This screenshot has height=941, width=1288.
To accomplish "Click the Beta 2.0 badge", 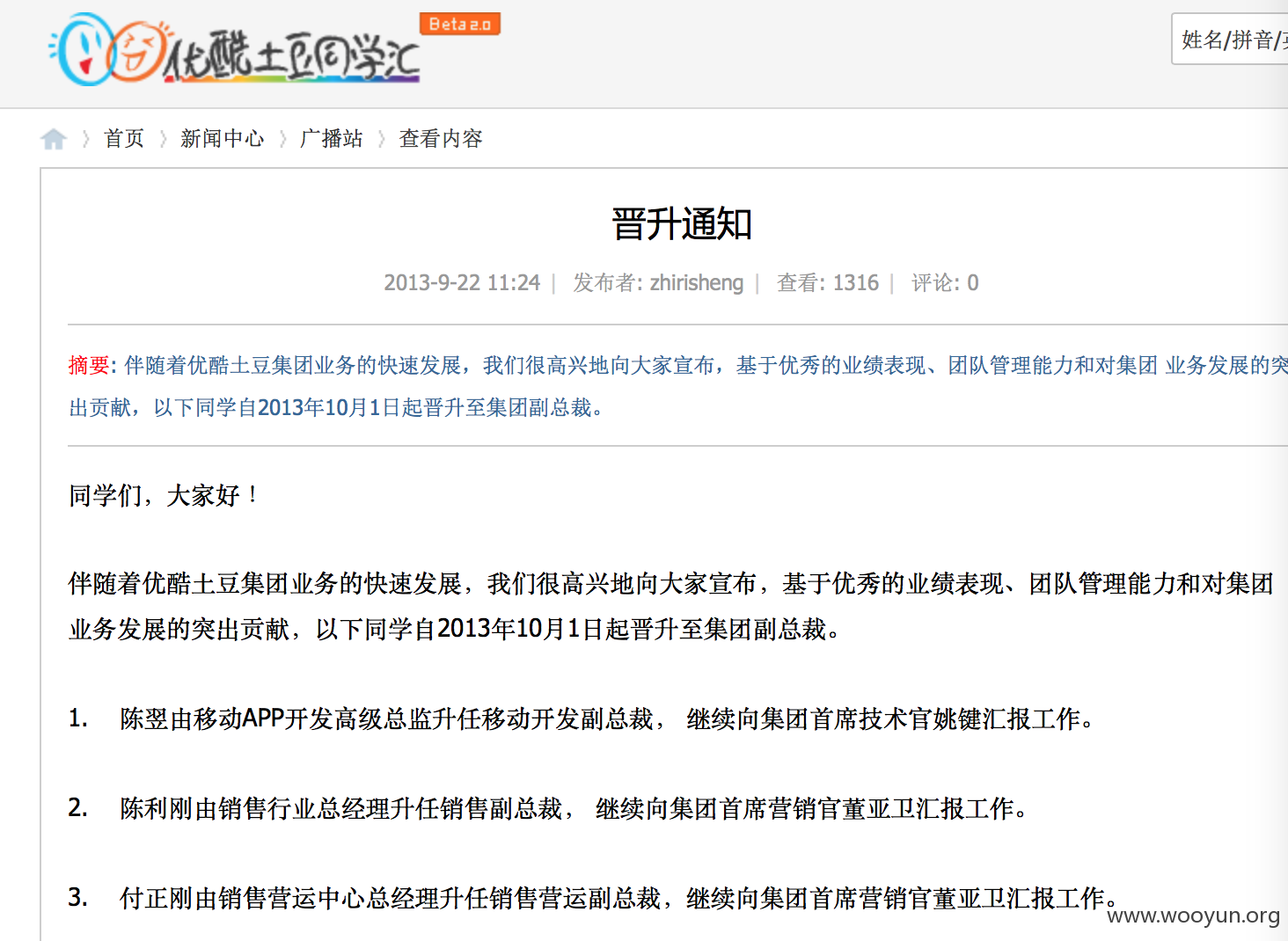I will pyautogui.click(x=459, y=25).
